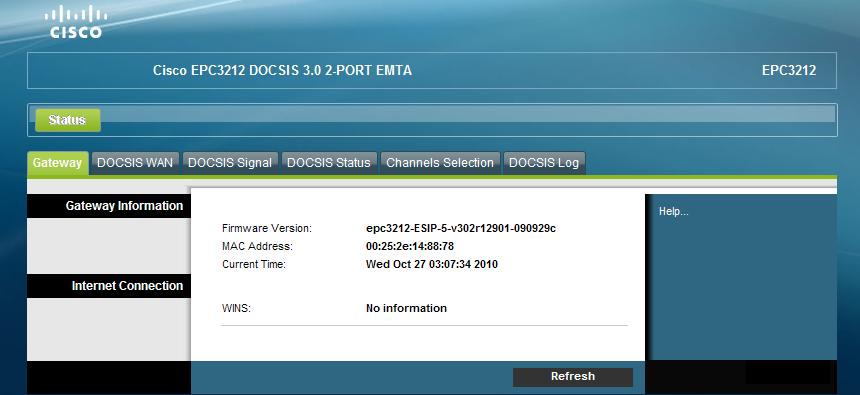Image resolution: width=860 pixels, height=395 pixels.
Task: Go to the DOCSIS Status tab
Action: [329, 163]
